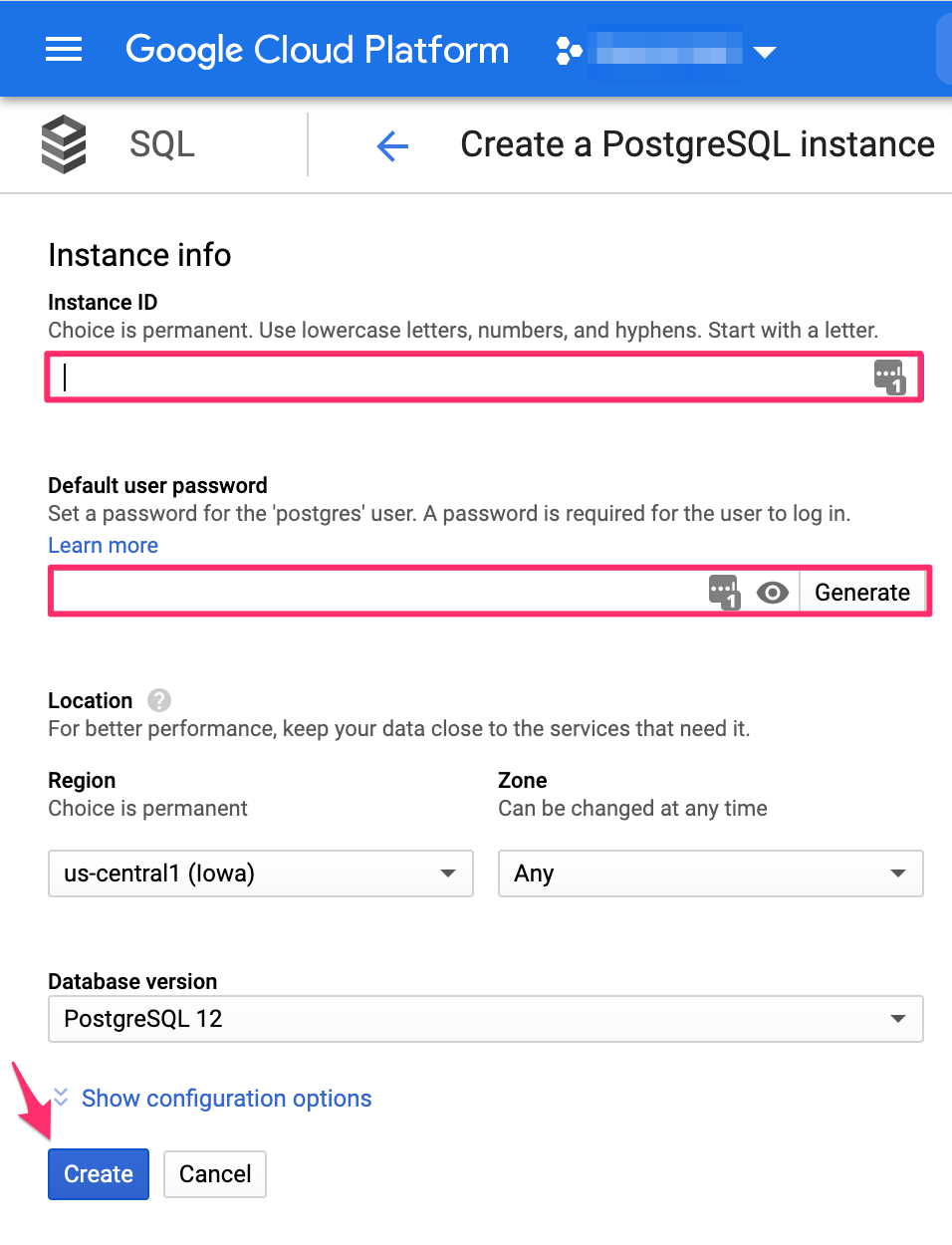
Task: Open Location help question mark
Action: (159, 700)
